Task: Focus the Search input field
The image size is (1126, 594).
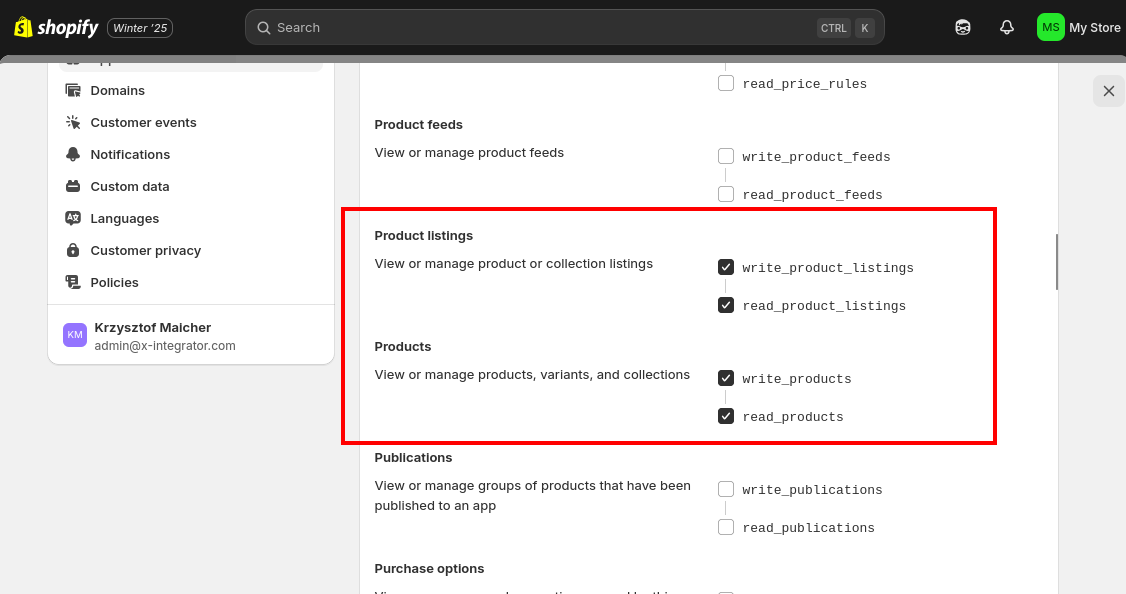Action: (564, 27)
